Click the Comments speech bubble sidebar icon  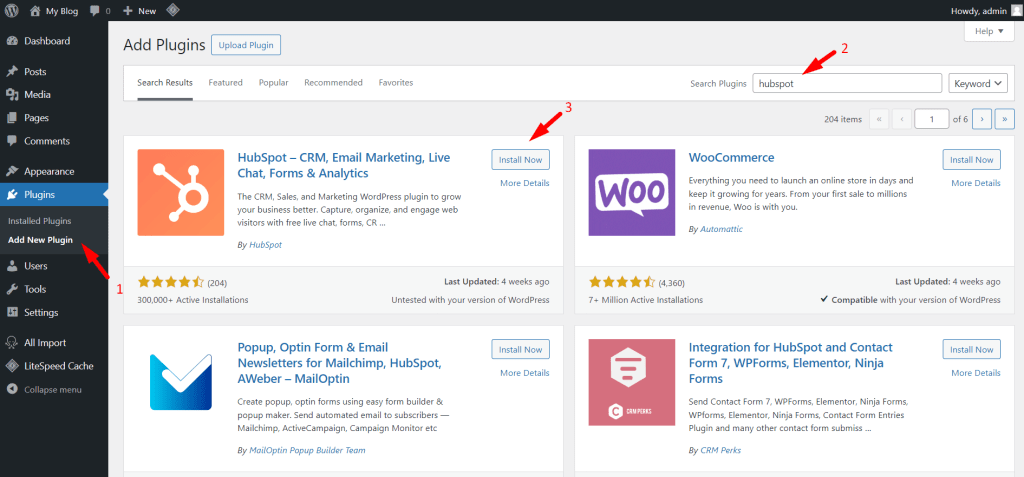pyautogui.click(x=12, y=141)
